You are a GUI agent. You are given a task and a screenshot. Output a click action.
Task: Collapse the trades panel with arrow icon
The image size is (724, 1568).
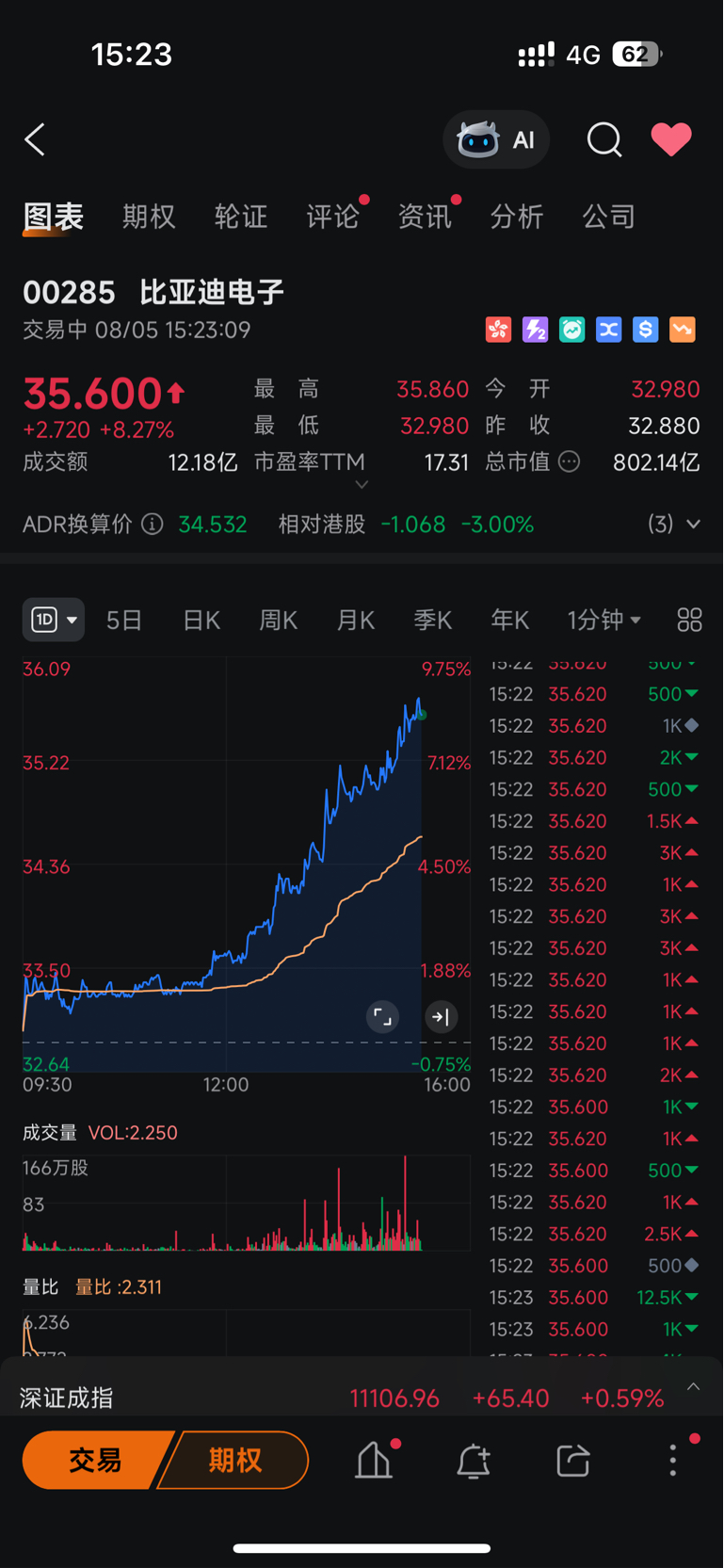point(441,1017)
